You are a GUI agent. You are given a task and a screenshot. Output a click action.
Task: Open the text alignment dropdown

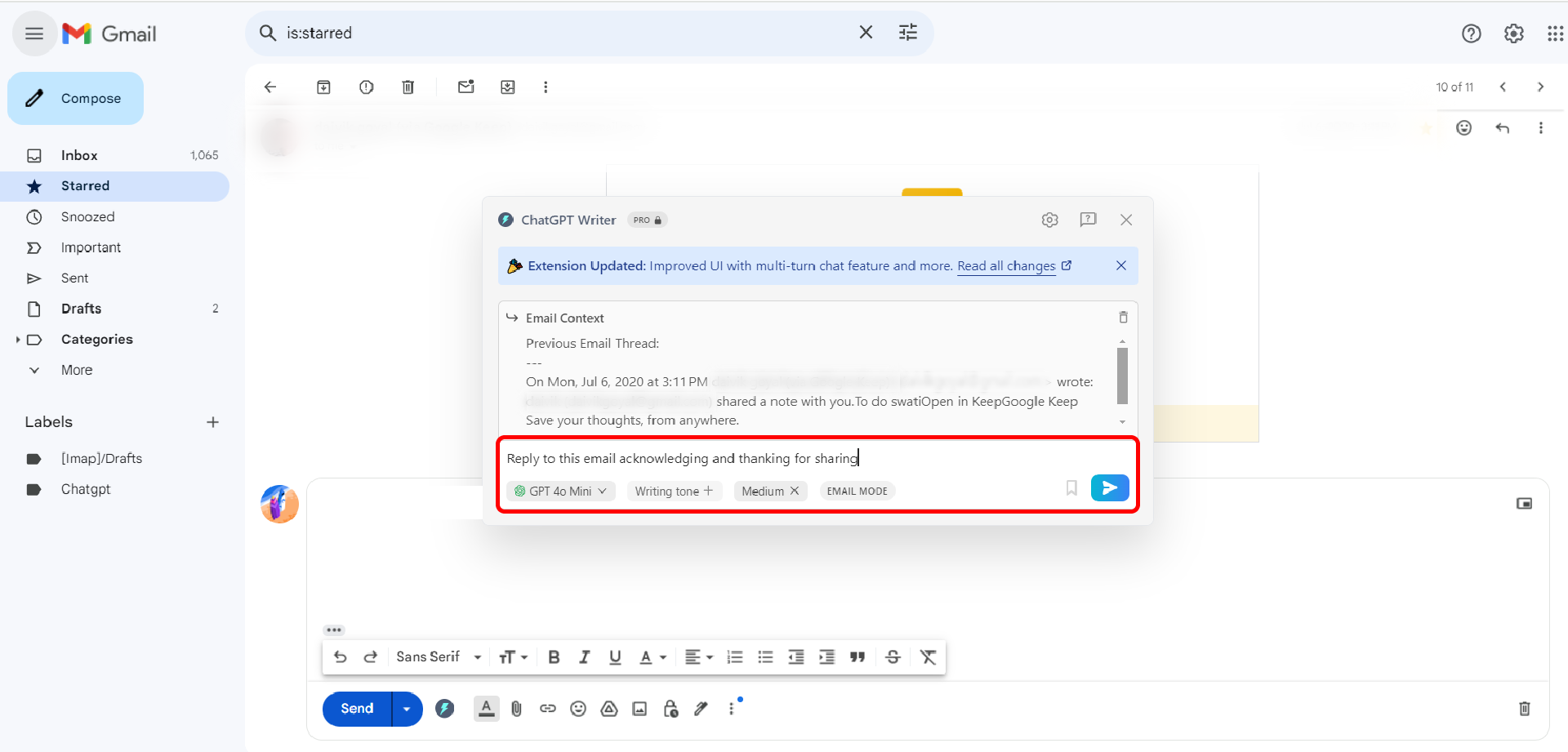tap(698, 657)
